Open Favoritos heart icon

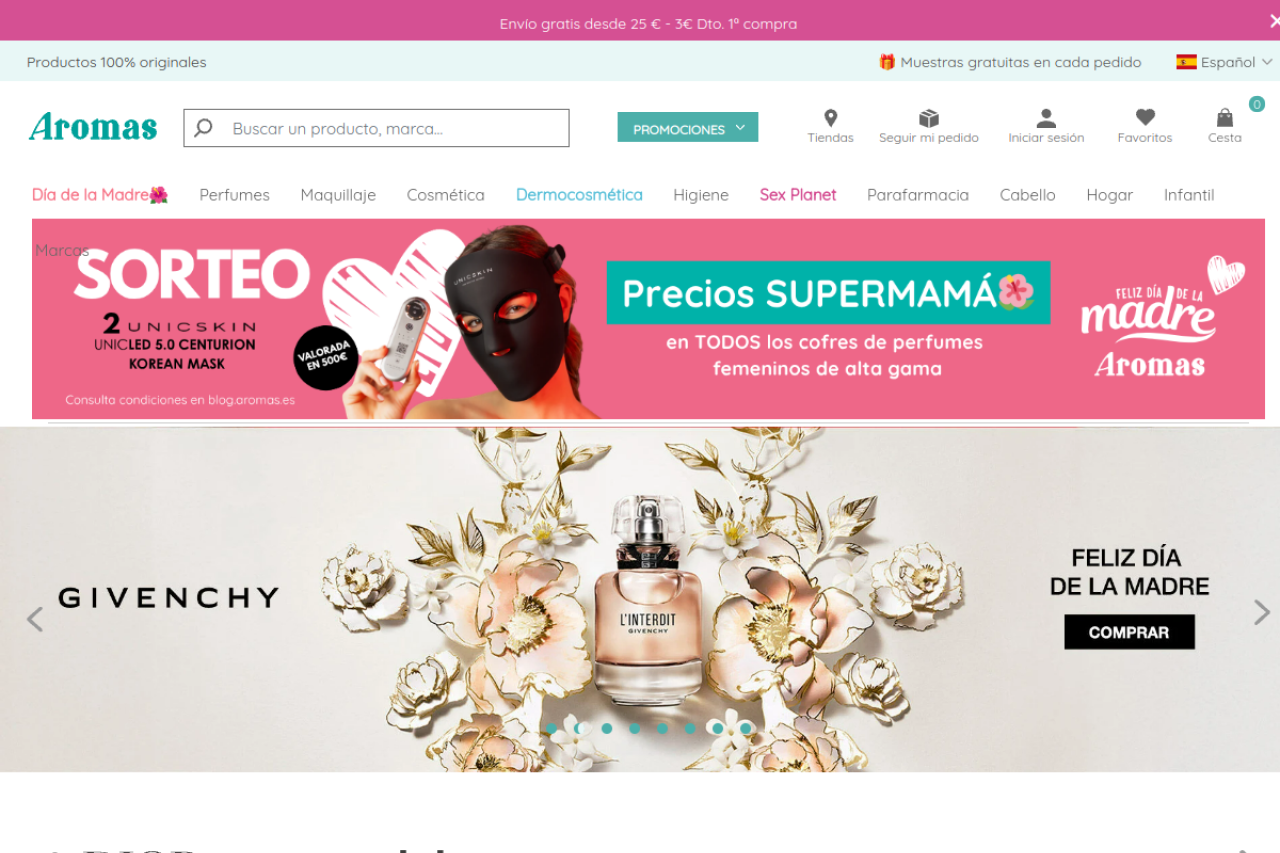[1145, 118]
